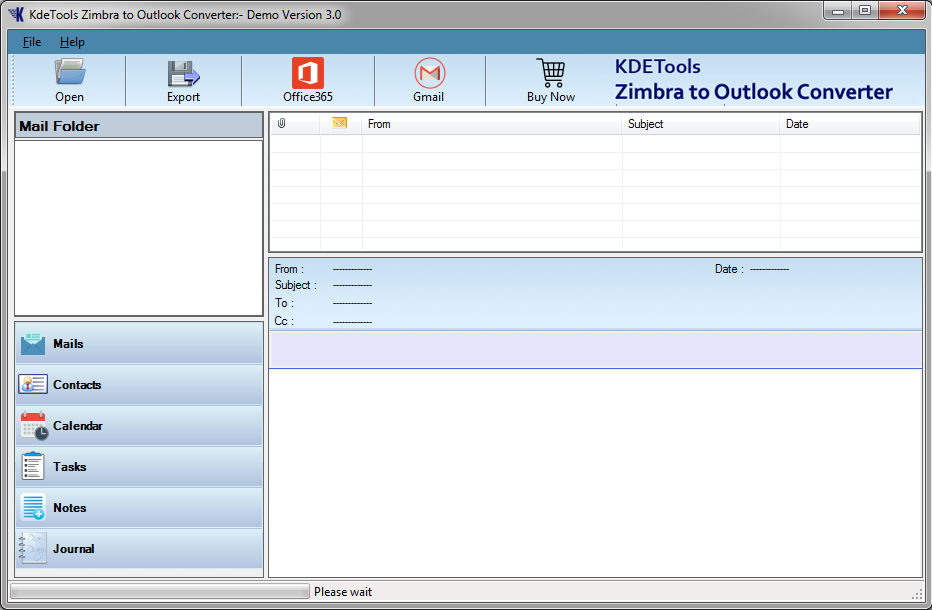Click the Open folder icon in toolbar
932x610 pixels.
69,73
